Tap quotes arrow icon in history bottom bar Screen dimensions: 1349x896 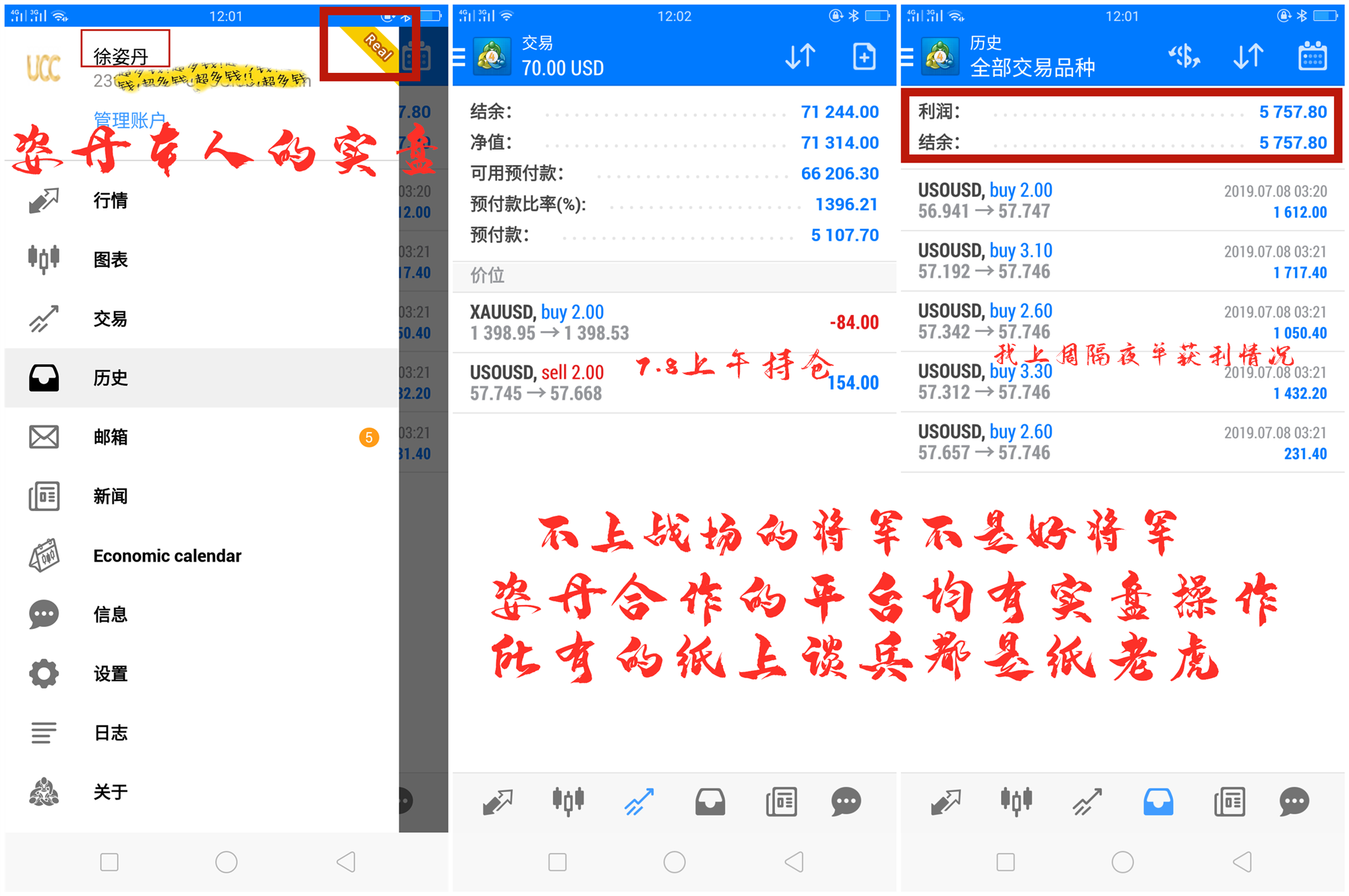[945, 802]
